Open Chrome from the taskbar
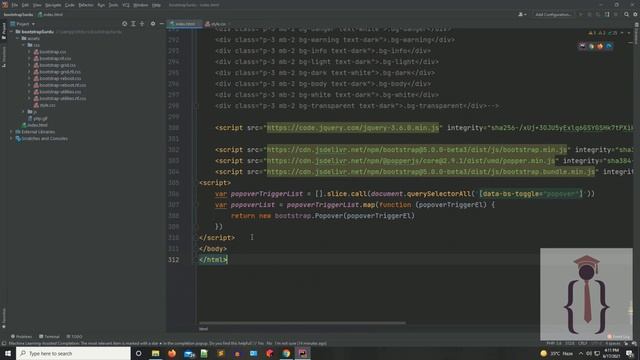Screen dimensions: 640x360 [x=286, y=353]
